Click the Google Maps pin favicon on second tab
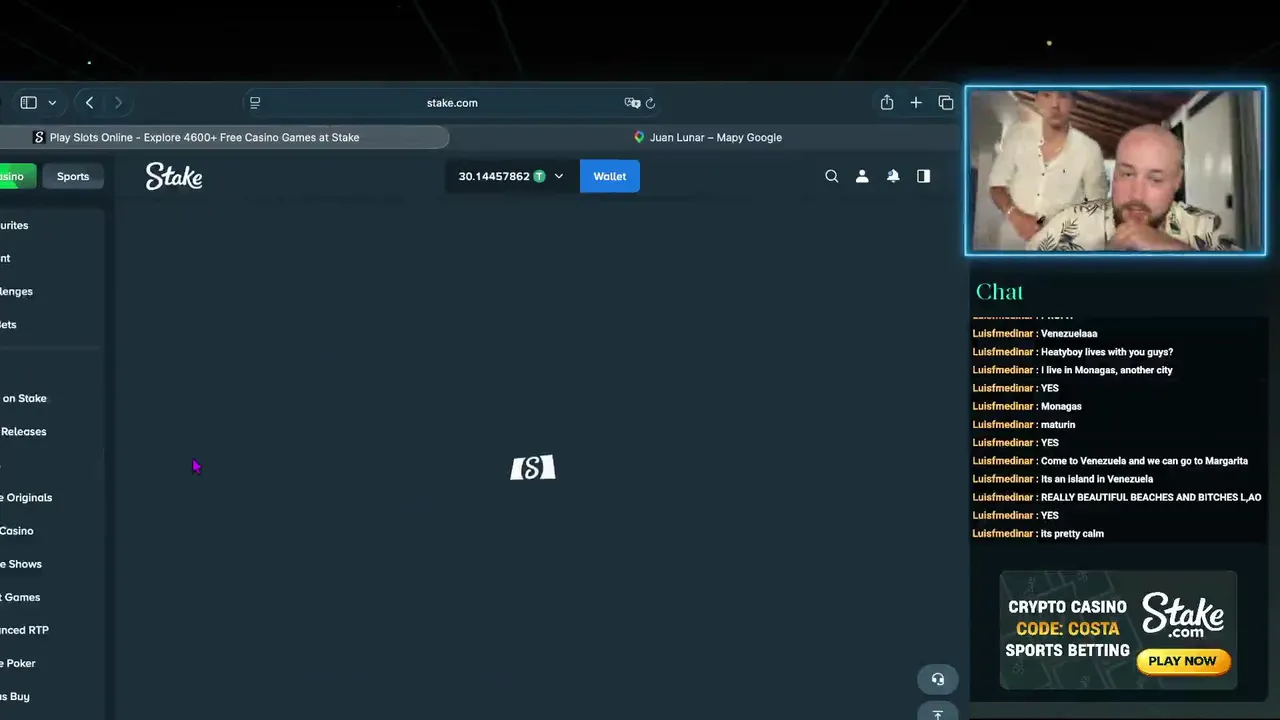1280x720 pixels. coord(639,137)
